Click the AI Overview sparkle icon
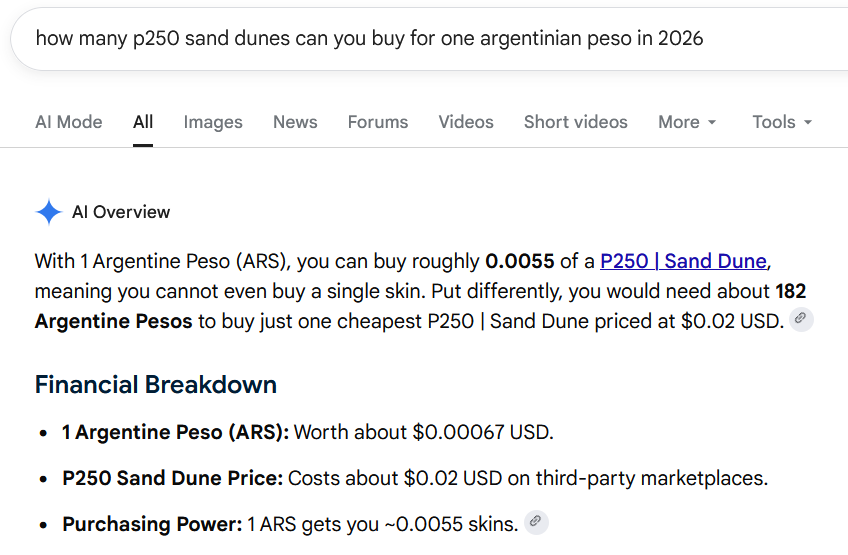 49,212
